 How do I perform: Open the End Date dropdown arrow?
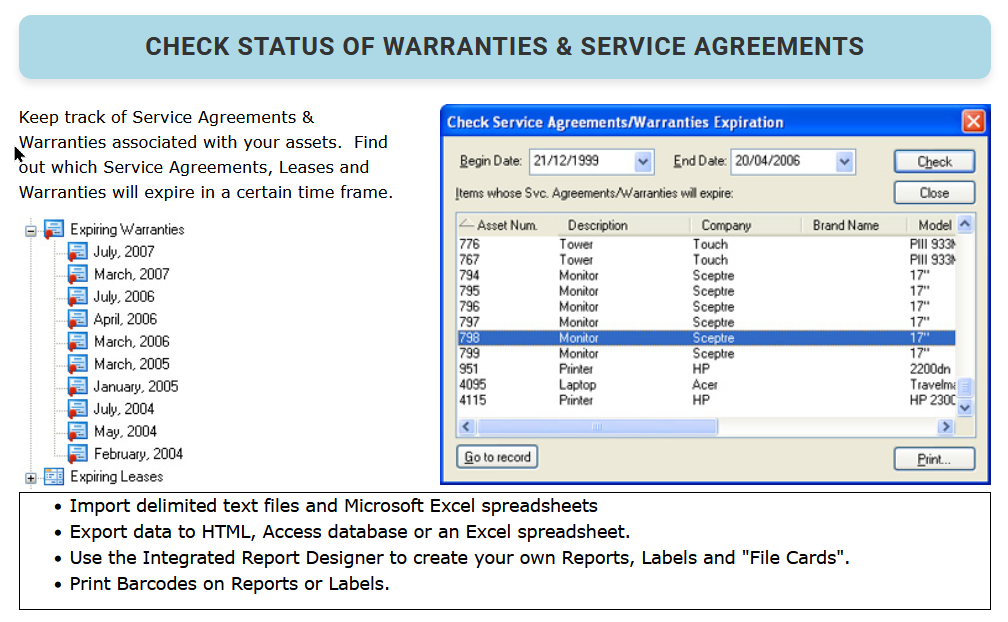pyautogui.click(x=844, y=162)
